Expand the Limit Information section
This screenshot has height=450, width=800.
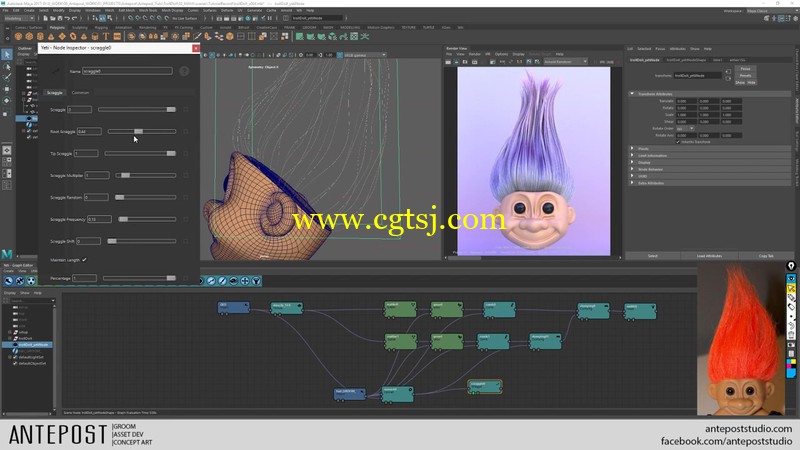pyautogui.click(x=632, y=156)
